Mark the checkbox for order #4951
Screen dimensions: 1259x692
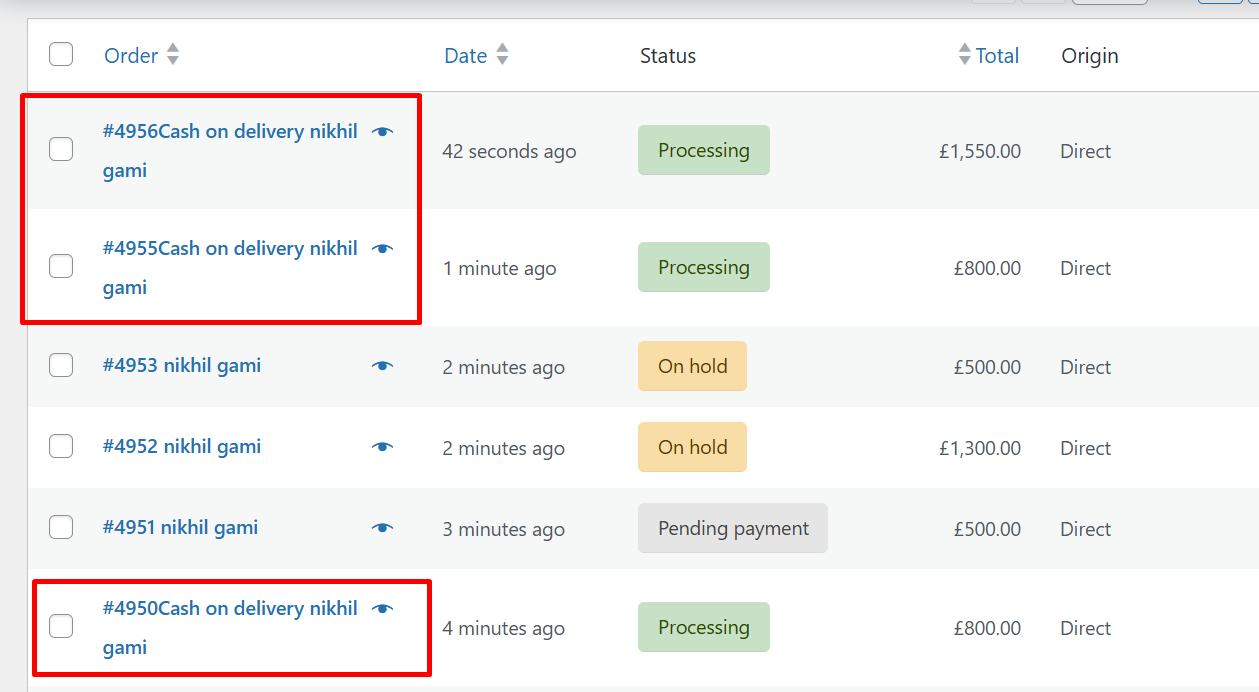[61, 527]
